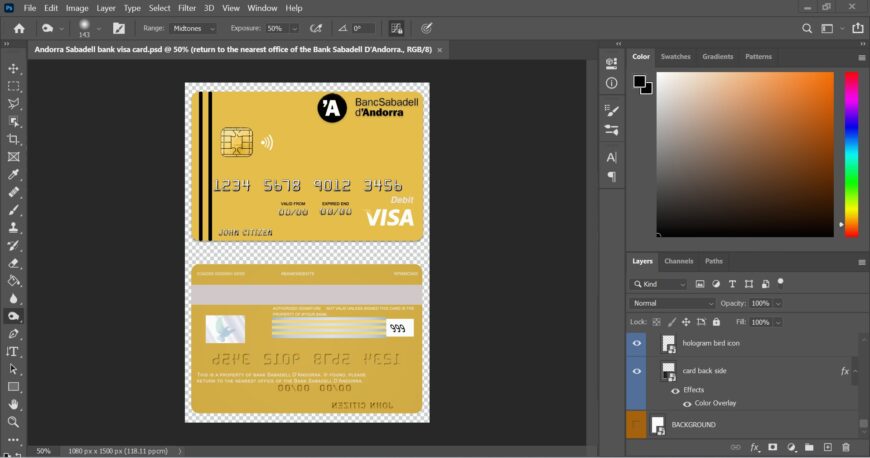Select the Path Selection tool
Screen dimensions: 870x458
(13, 369)
